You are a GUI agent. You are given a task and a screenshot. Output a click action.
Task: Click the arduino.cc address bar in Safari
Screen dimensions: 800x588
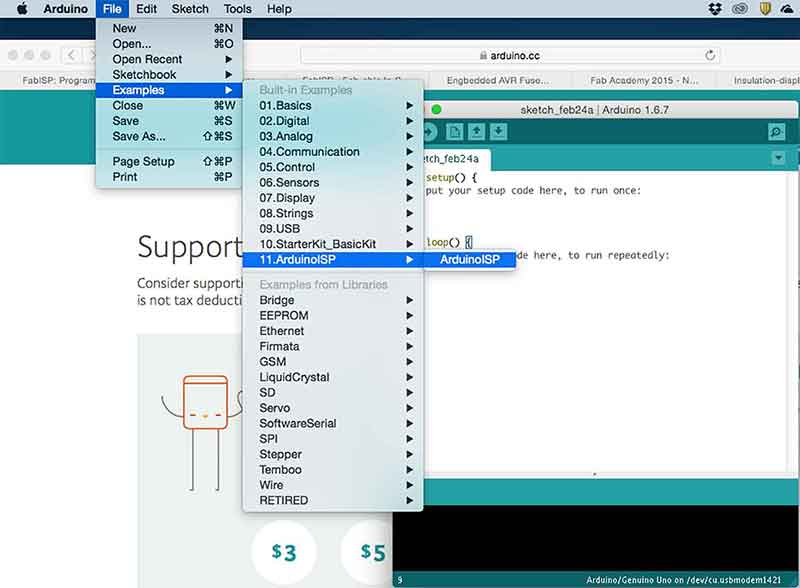pyautogui.click(x=510, y=55)
